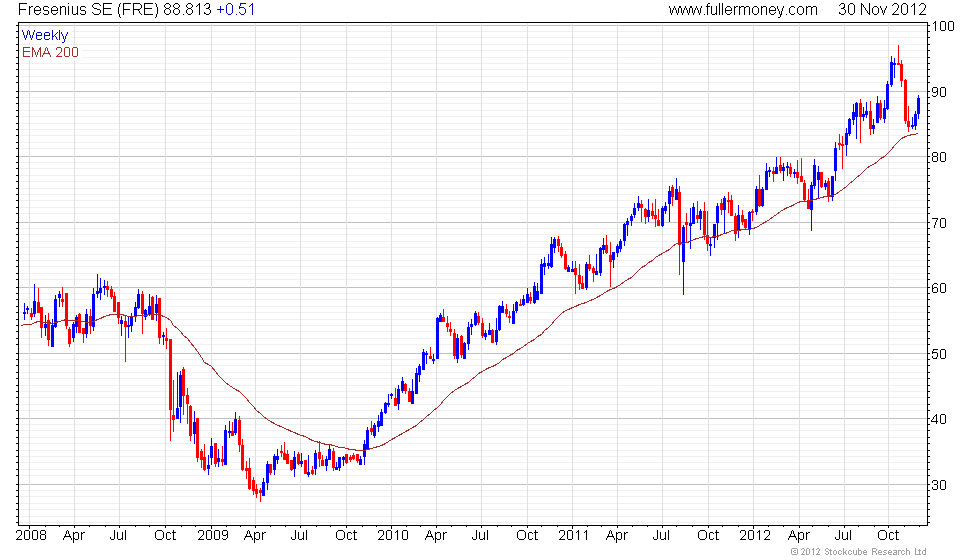
Task: Click the +0.51 change value
Action: 236,9
